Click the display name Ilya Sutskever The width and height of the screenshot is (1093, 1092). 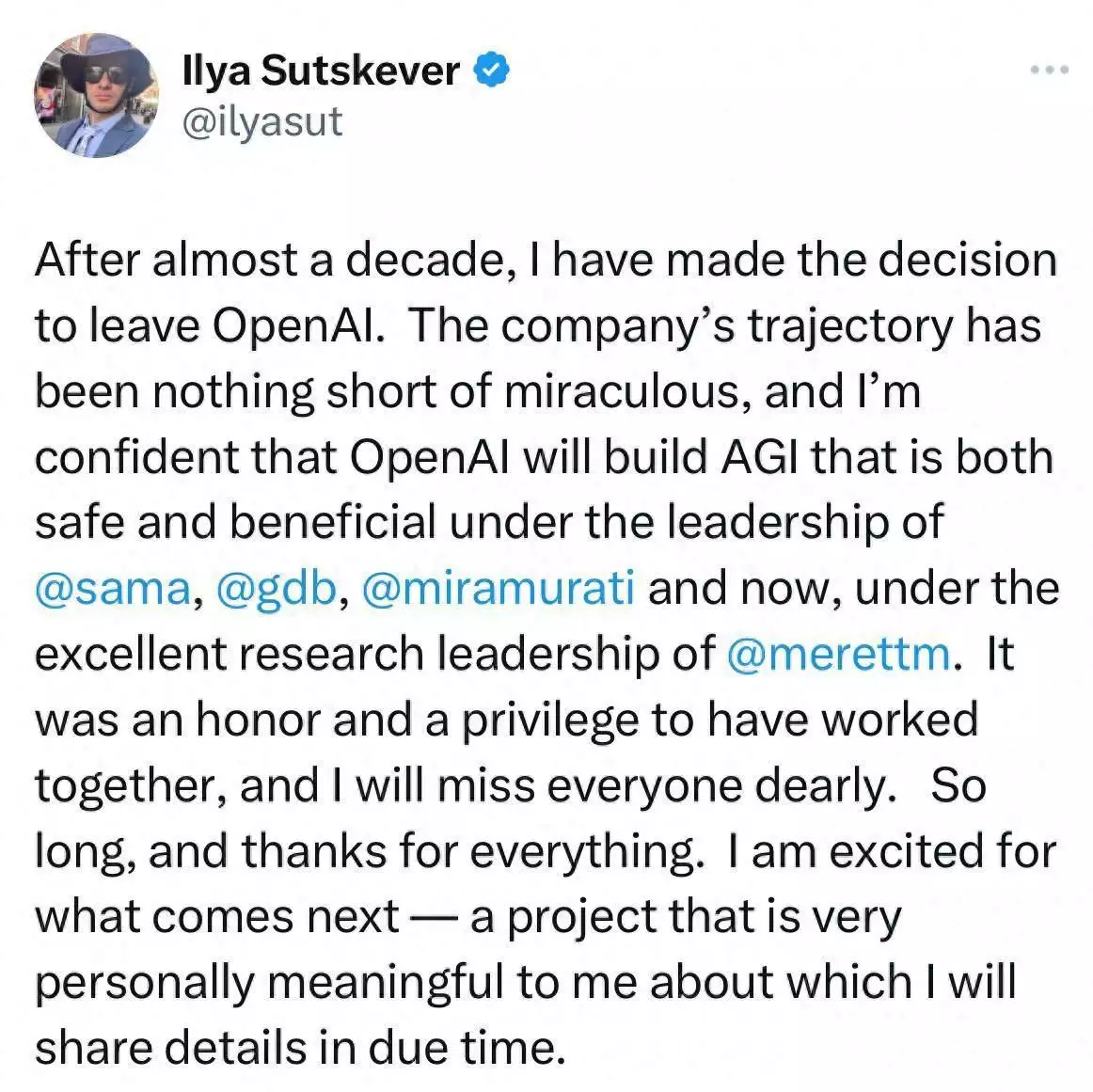[x=320, y=71]
